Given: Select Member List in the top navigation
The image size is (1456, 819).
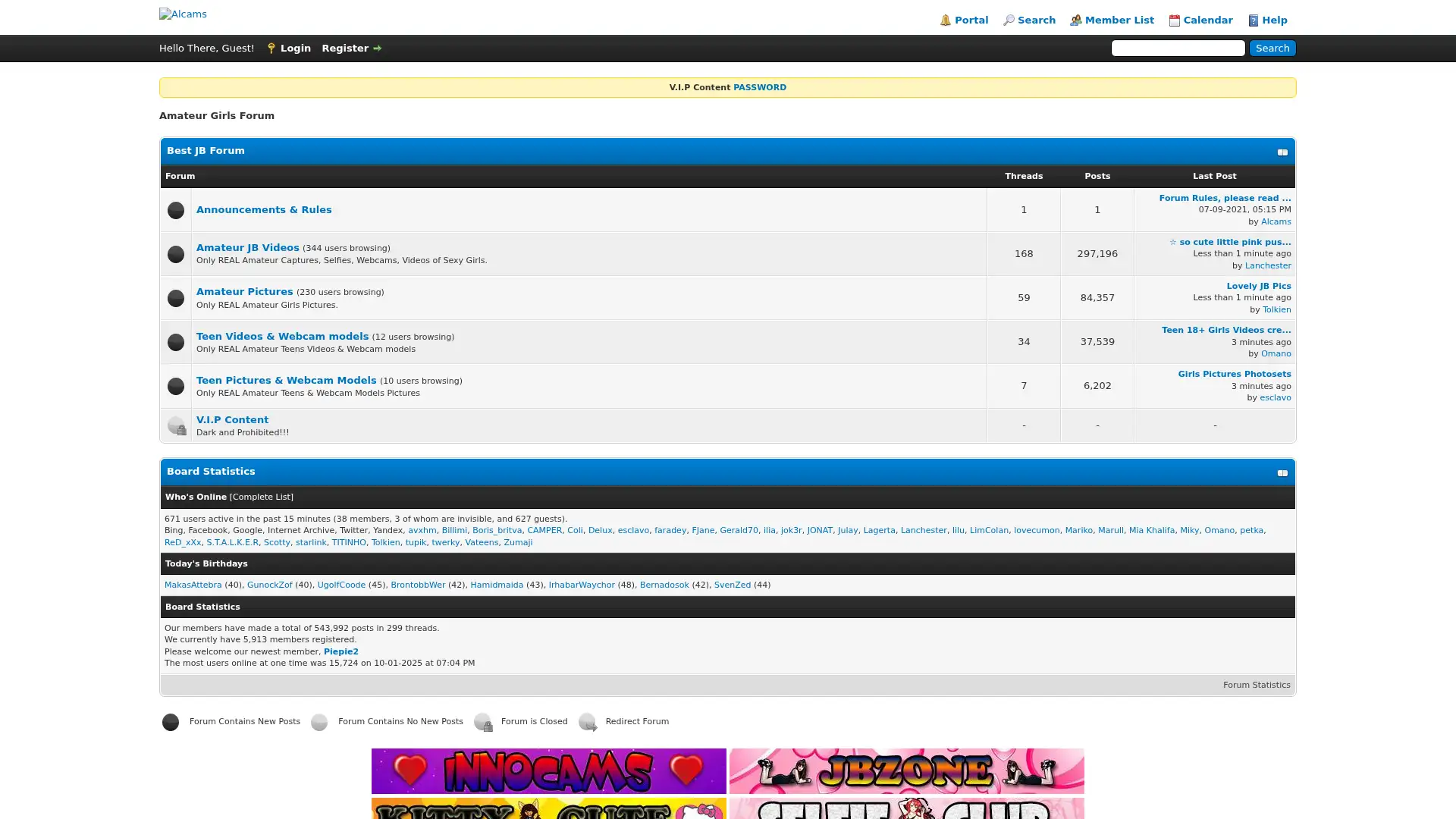Looking at the screenshot, I should (x=1119, y=20).
